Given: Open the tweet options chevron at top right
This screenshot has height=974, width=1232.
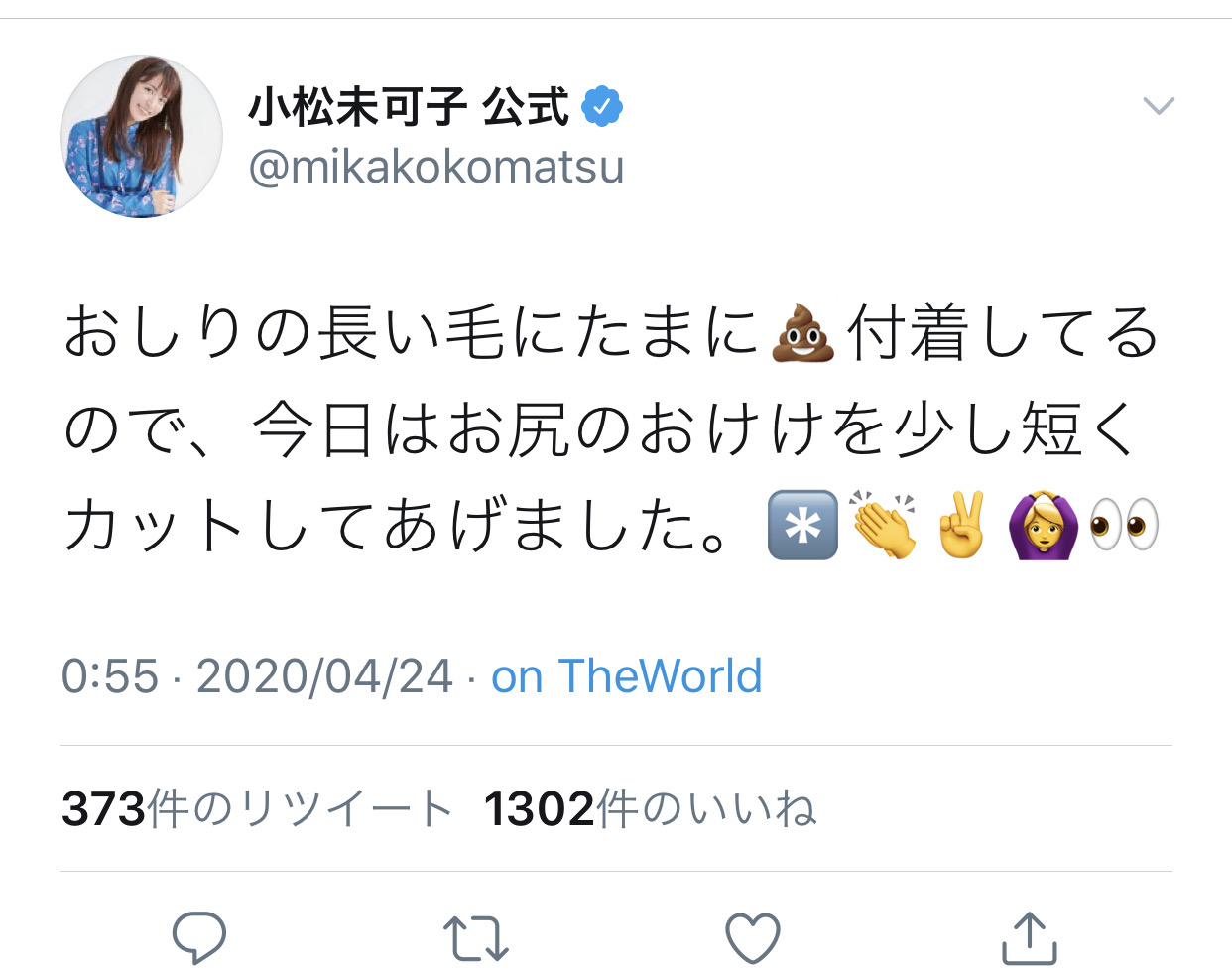Looking at the screenshot, I should [1159, 104].
